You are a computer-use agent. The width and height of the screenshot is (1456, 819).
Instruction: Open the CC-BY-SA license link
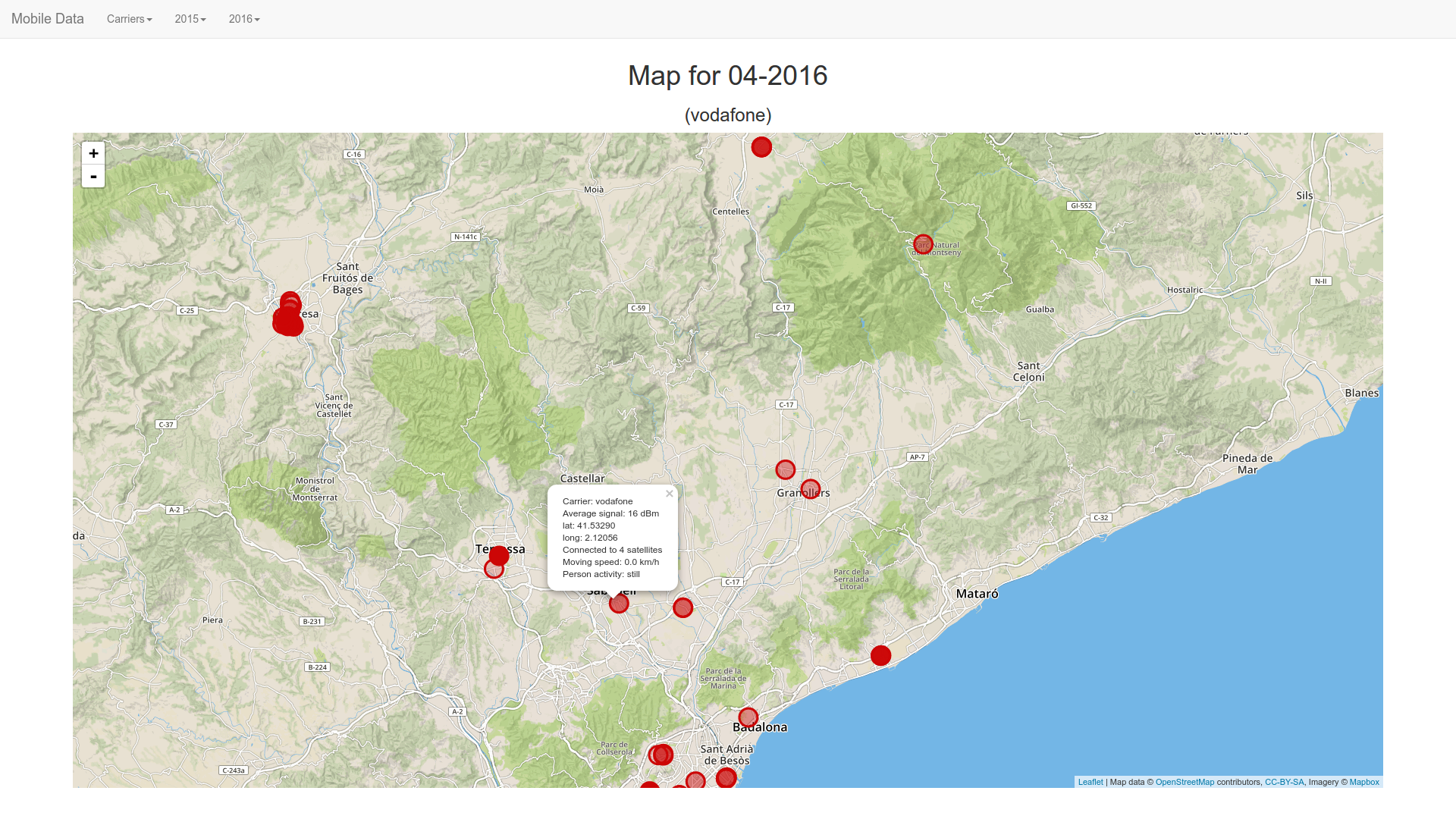pos(1284,782)
